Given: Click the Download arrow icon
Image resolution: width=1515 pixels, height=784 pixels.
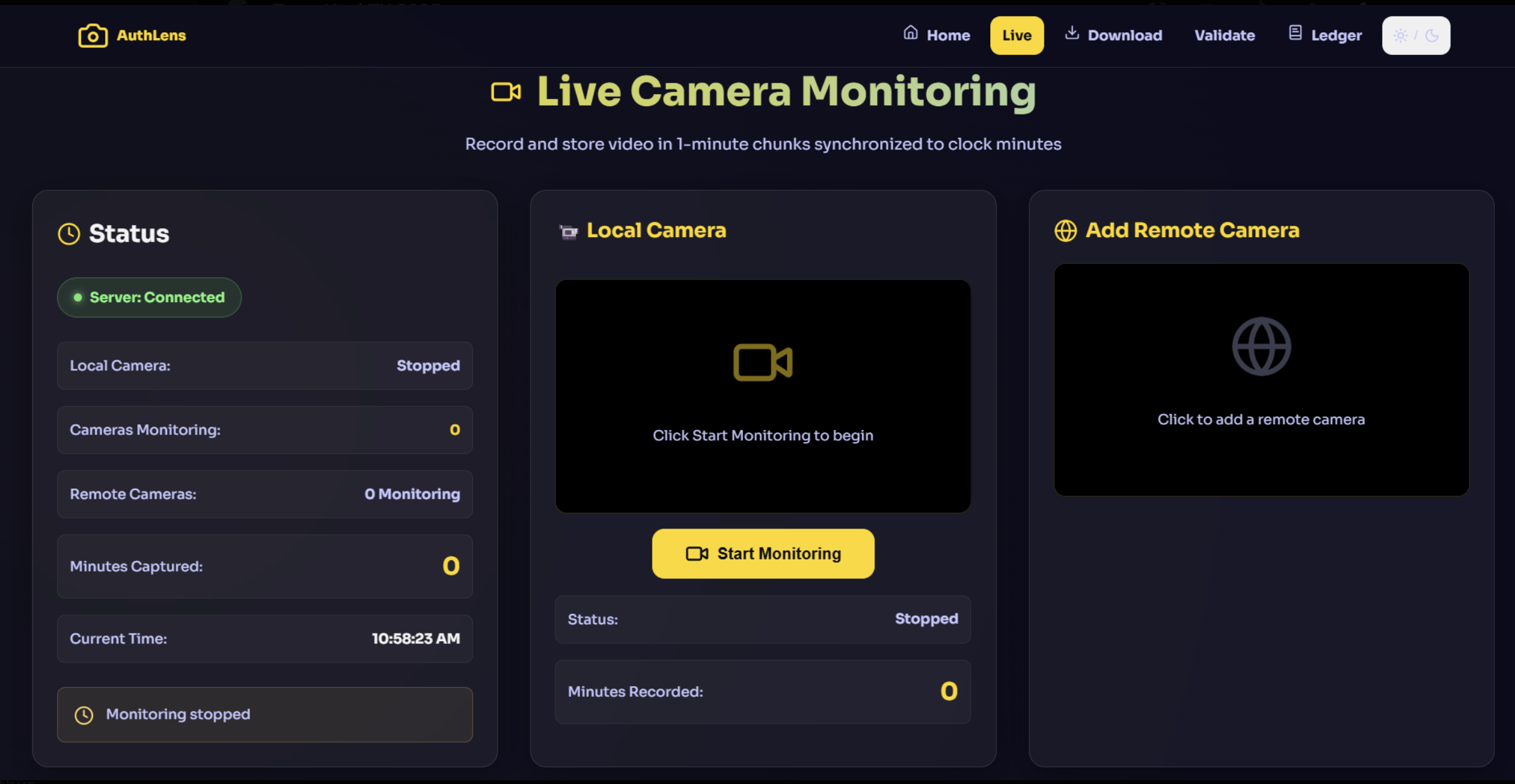Looking at the screenshot, I should (x=1071, y=33).
